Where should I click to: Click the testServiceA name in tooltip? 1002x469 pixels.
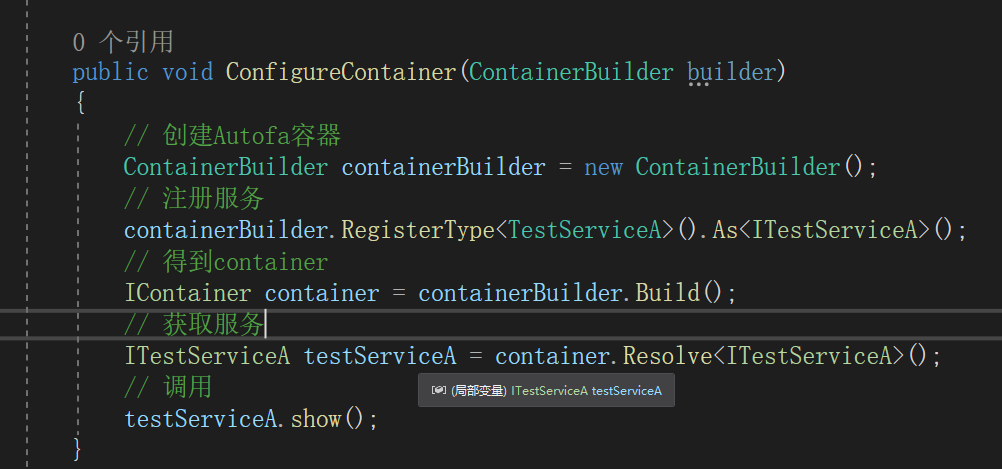pos(627,390)
